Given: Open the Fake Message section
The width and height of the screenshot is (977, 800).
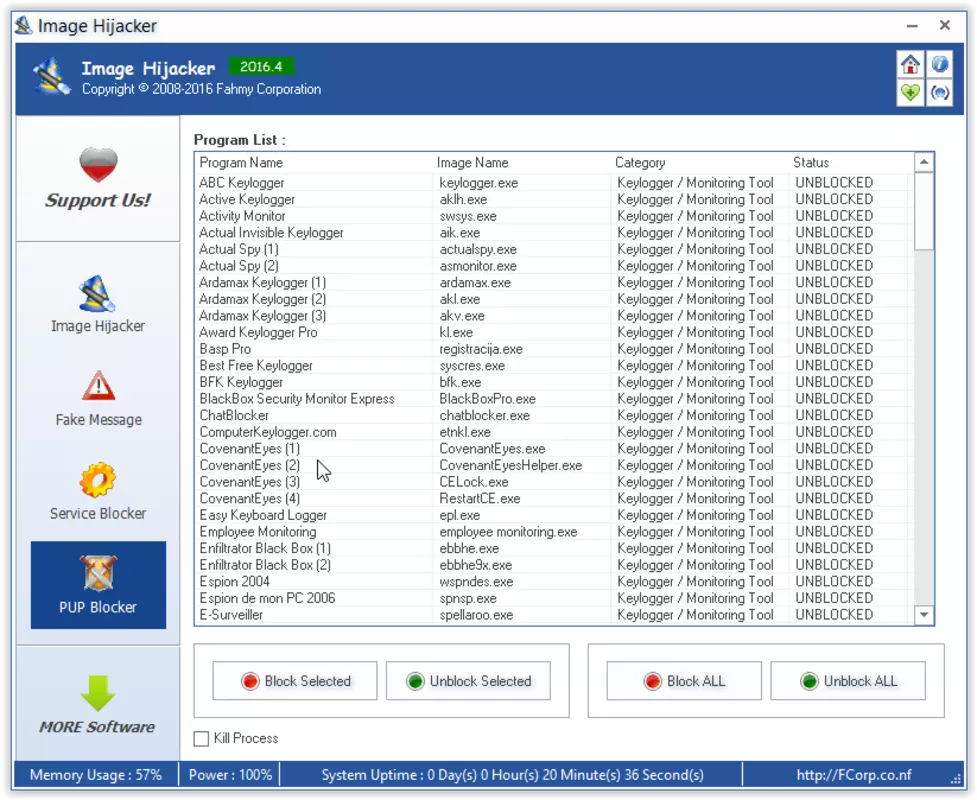Looking at the screenshot, I should [x=98, y=399].
